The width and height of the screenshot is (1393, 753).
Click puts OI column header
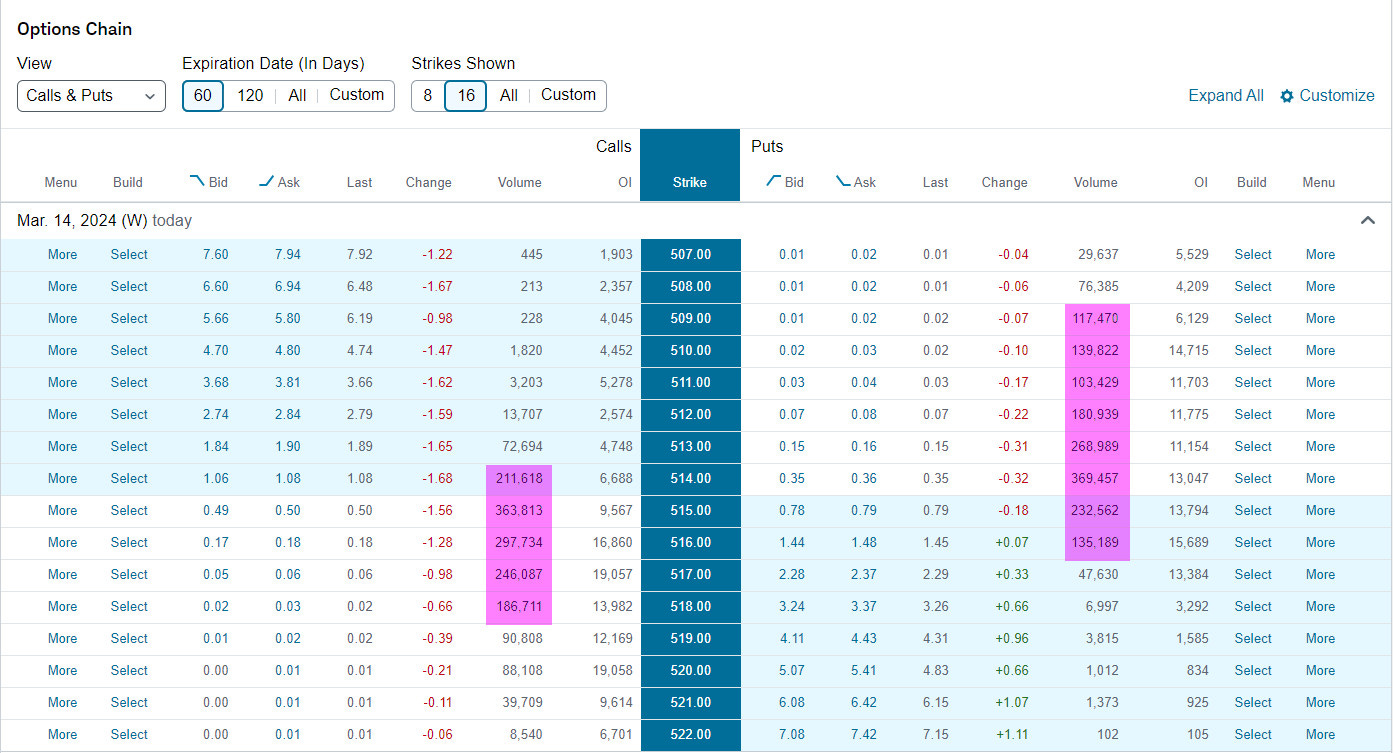point(1201,182)
